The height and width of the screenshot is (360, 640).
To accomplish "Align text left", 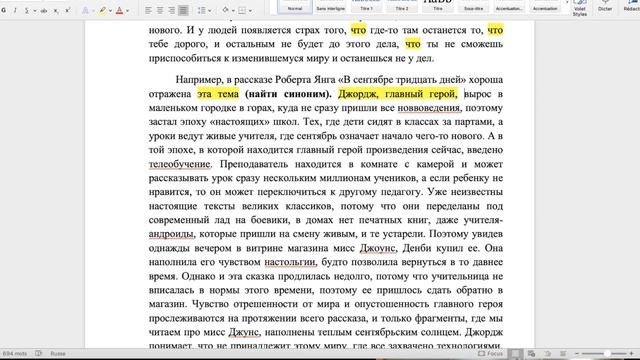I will point(148,11).
